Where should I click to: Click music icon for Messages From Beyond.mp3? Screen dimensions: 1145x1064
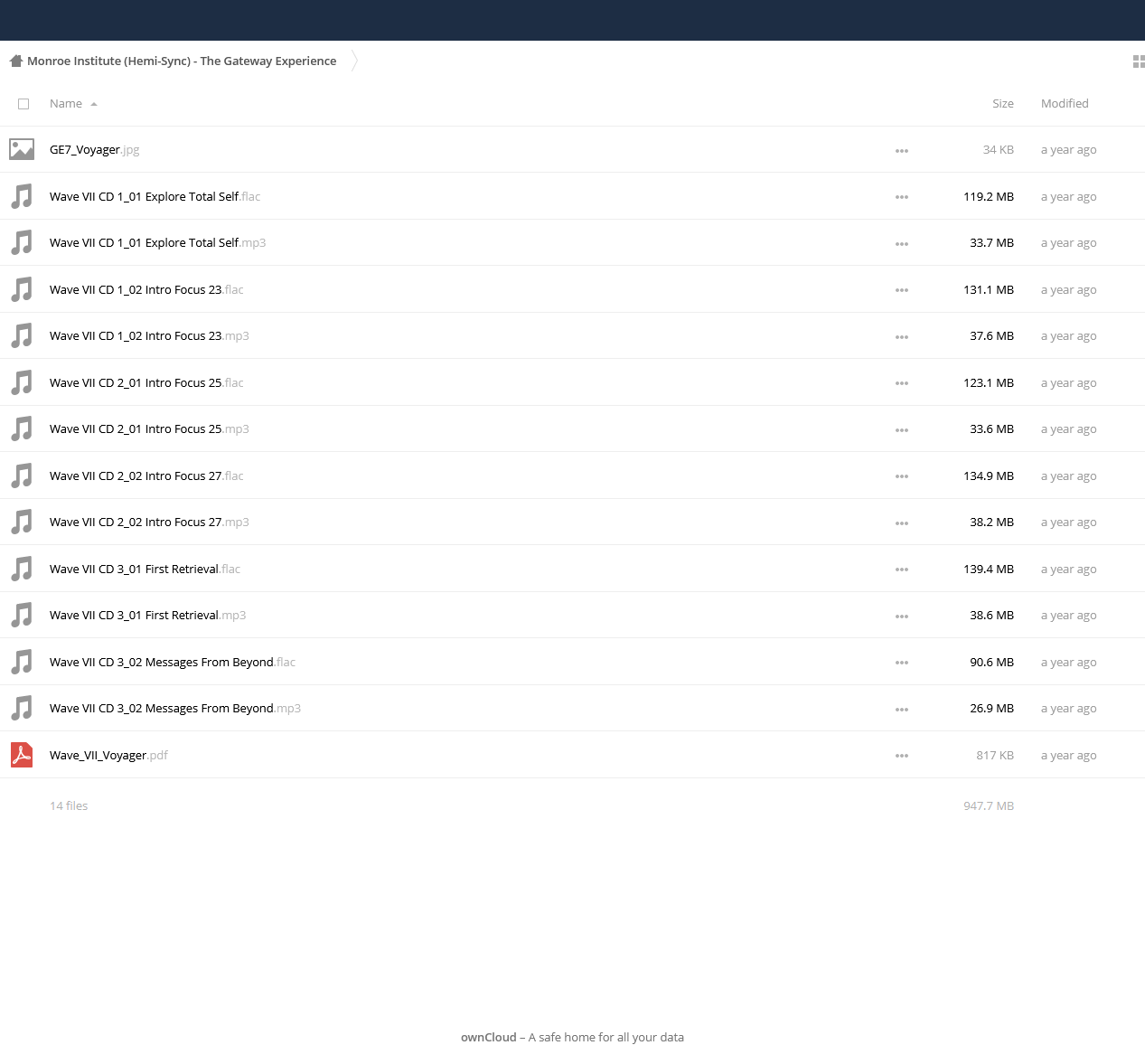coord(22,708)
